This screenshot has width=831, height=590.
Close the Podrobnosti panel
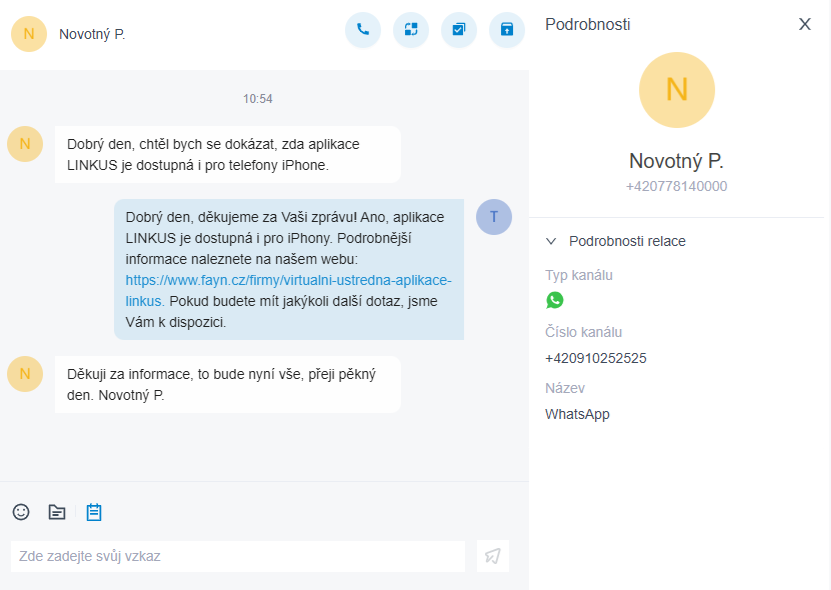(x=805, y=24)
